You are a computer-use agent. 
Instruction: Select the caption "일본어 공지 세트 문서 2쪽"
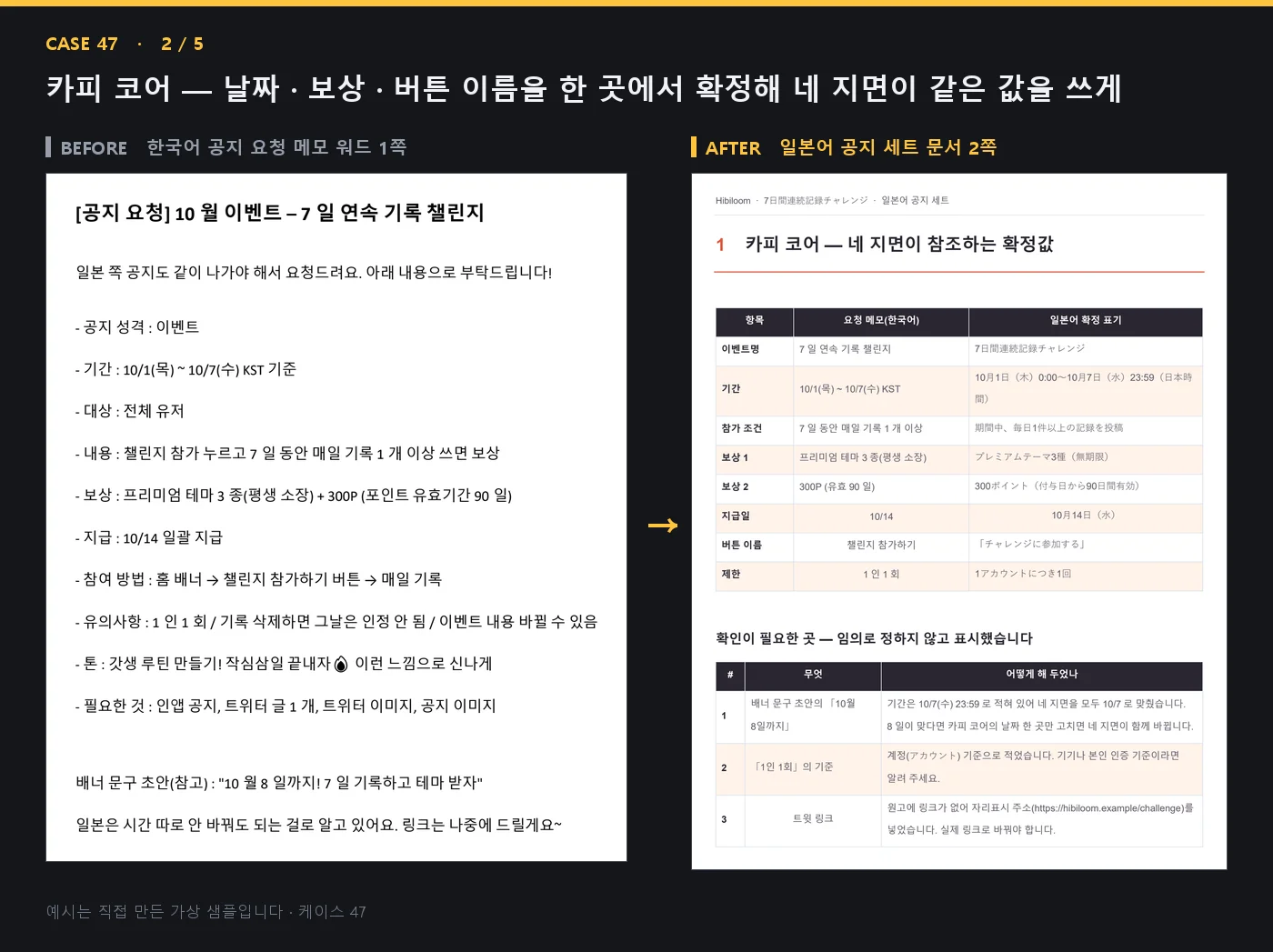click(x=887, y=147)
